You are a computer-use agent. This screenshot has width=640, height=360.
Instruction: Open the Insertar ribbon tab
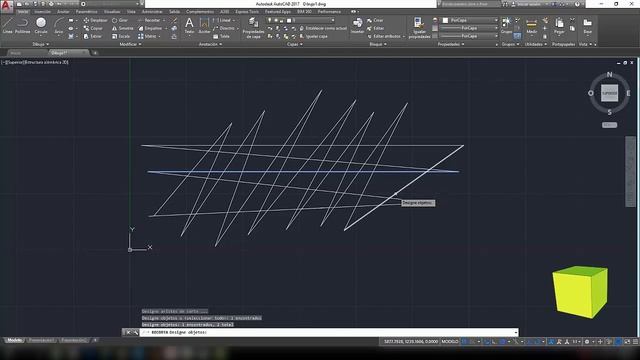tap(42, 11)
